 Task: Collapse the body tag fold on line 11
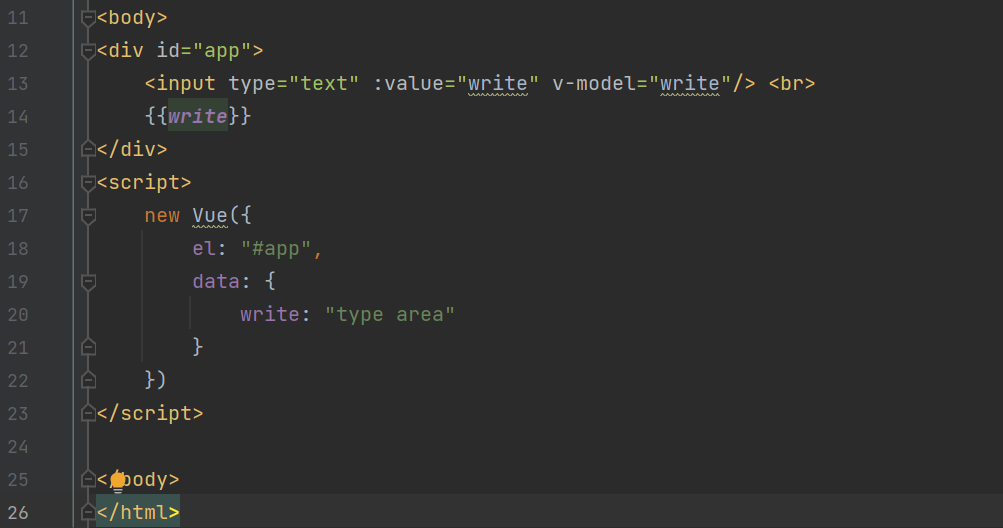coord(89,19)
